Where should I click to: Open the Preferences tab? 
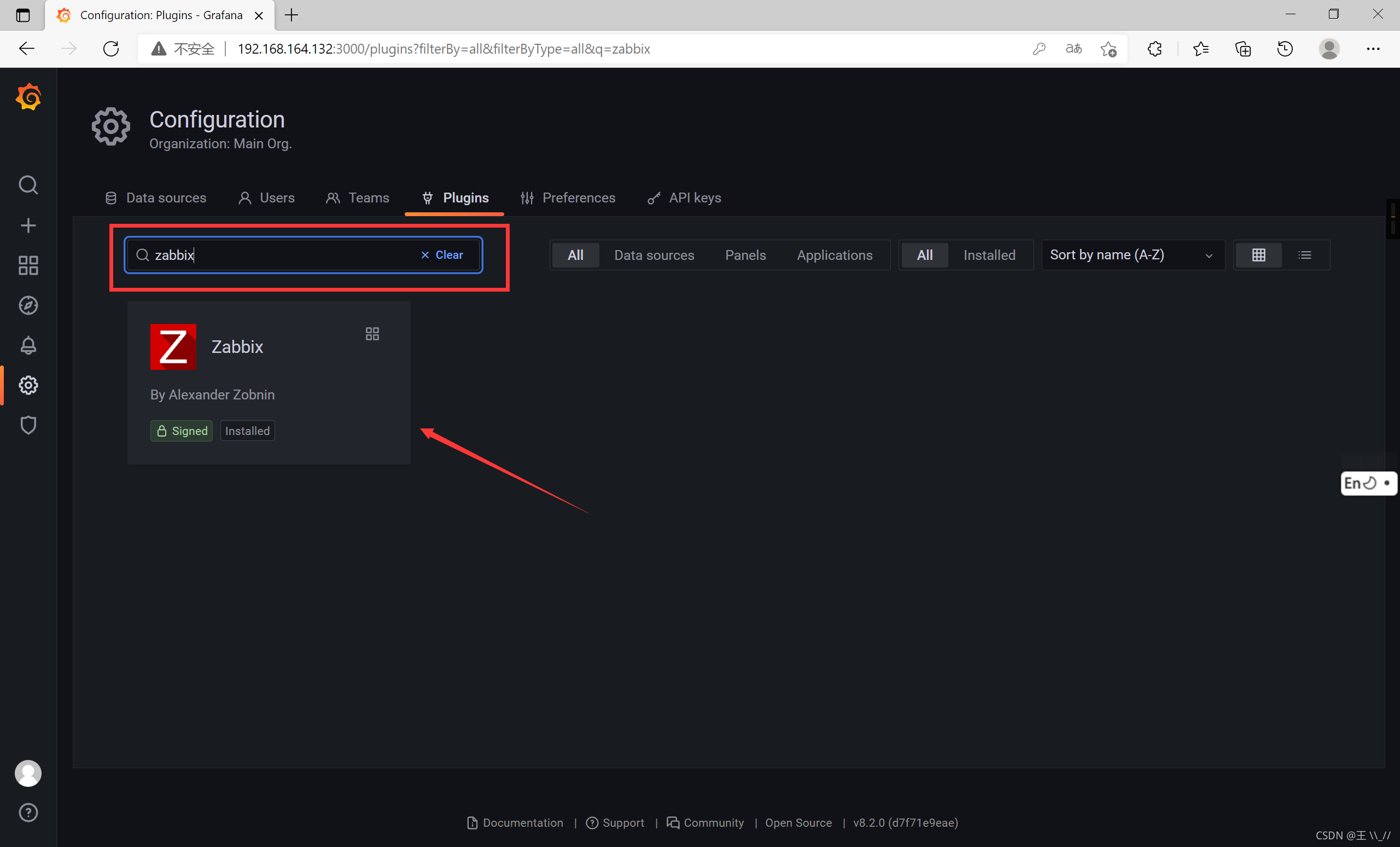tap(568, 198)
